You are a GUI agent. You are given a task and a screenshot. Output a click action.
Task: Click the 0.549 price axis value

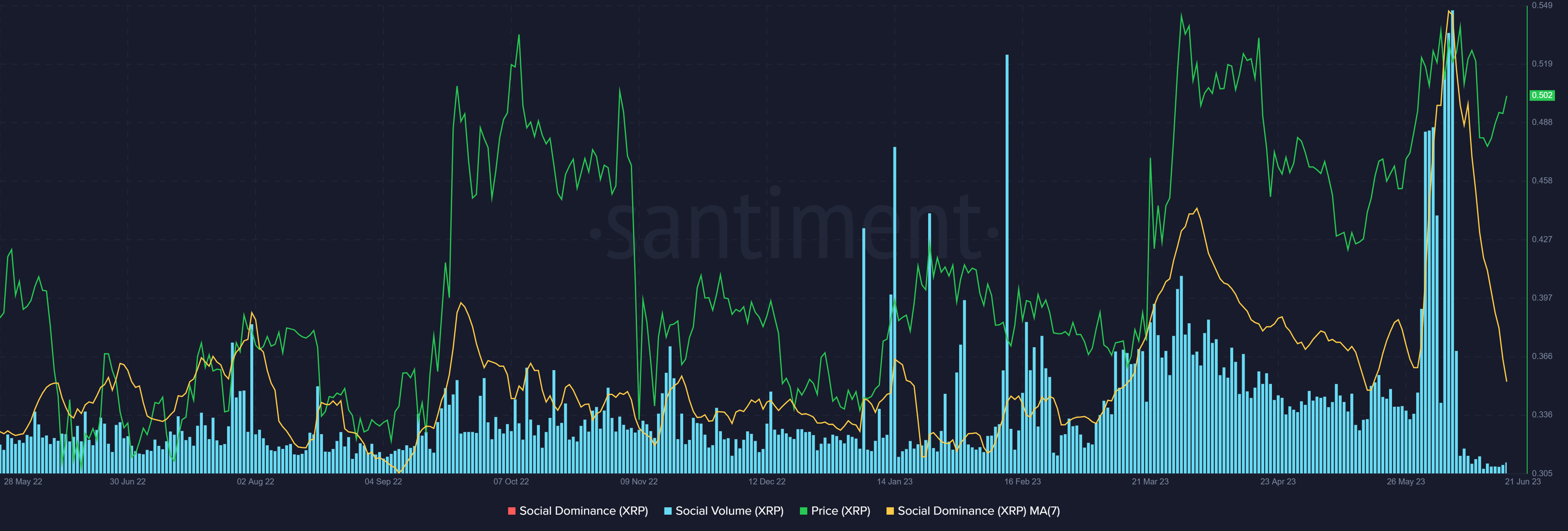1542,5
